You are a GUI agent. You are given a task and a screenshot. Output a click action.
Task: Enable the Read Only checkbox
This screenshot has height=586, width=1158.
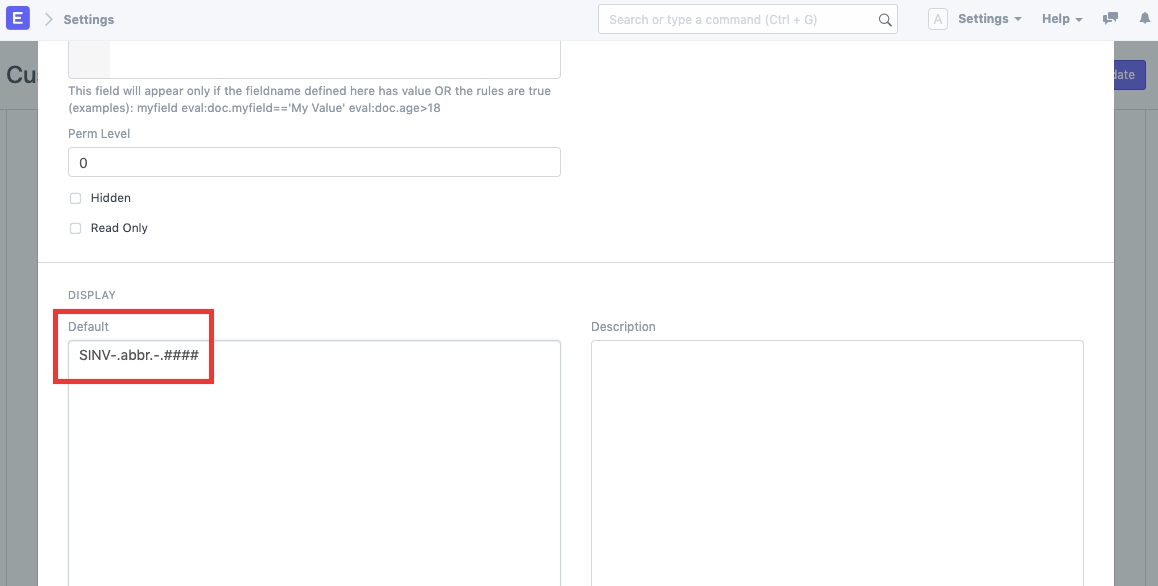click(x=76, y=228)
